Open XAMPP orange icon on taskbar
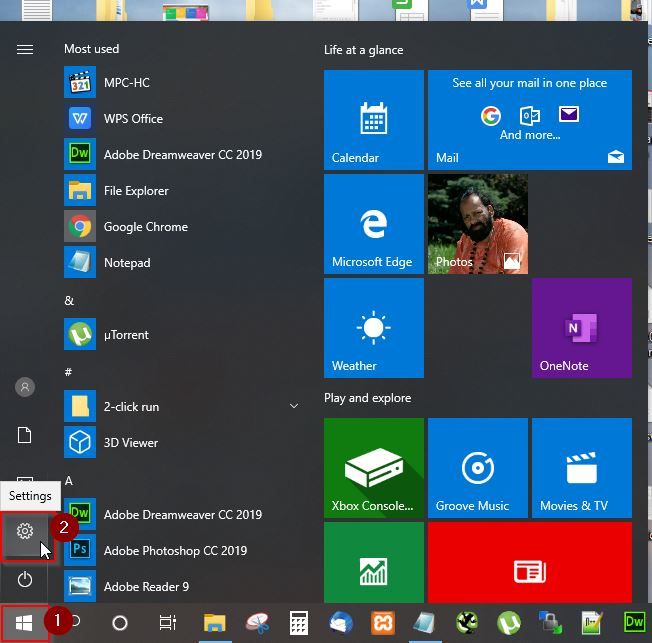 point(383,623)
